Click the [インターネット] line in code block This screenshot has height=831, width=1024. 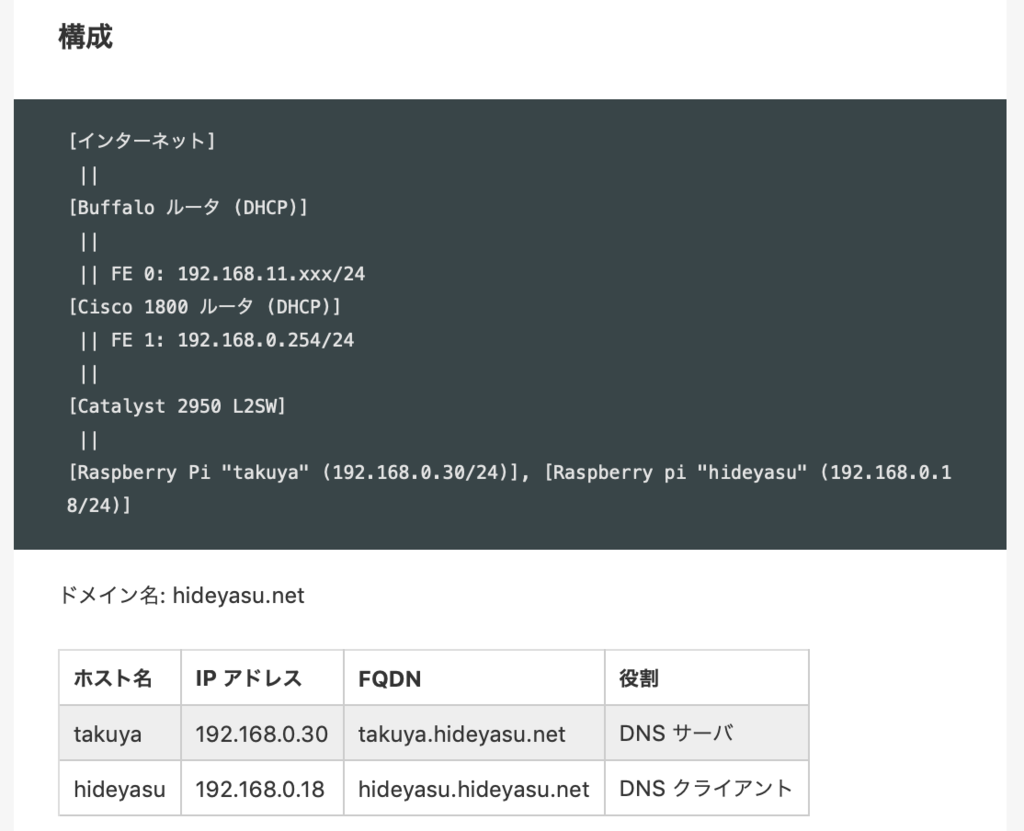[142, 140]
